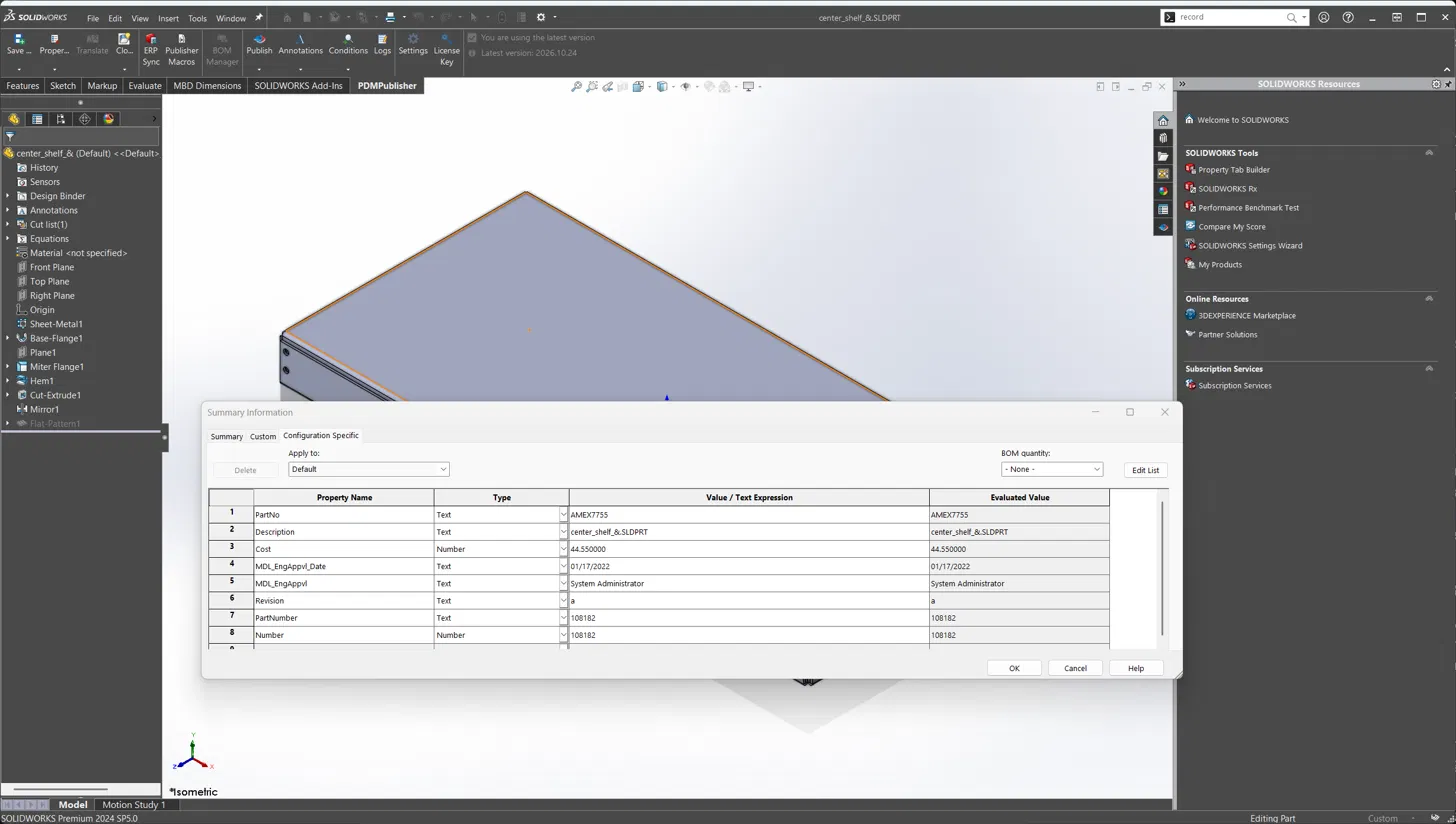This screenshot has width=1456, height=824.
Task: Click the search commands input field
Action: click(x=1229, y=17)
